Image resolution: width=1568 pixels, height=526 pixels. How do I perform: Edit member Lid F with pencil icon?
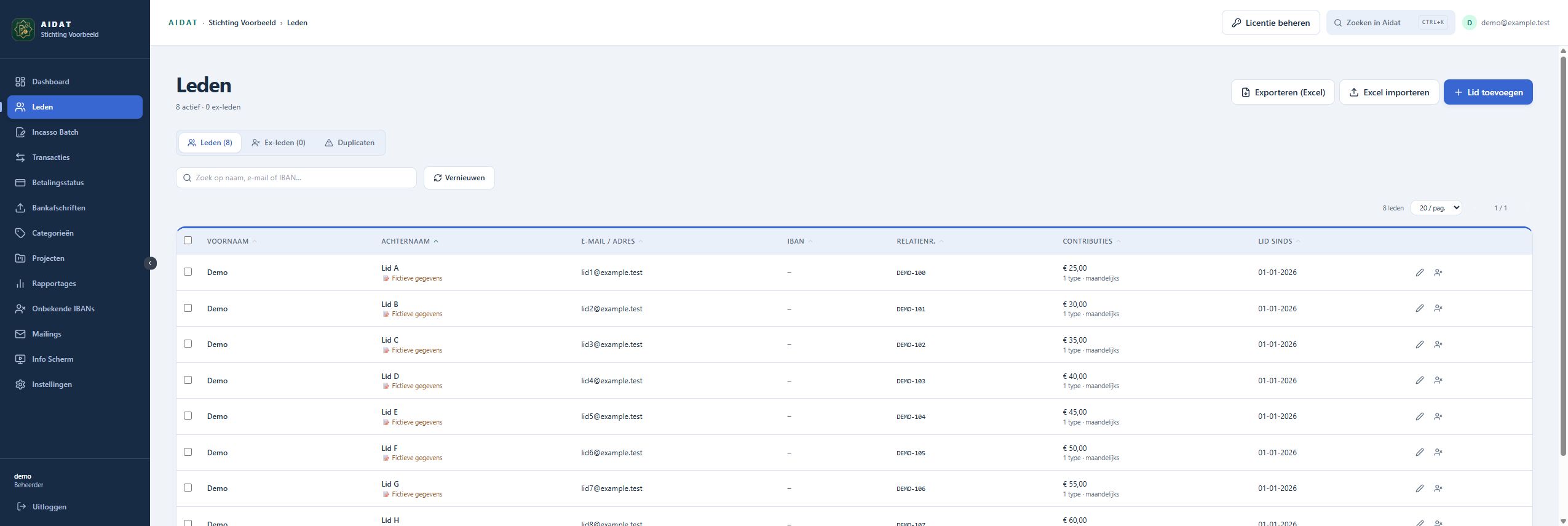1419,452
